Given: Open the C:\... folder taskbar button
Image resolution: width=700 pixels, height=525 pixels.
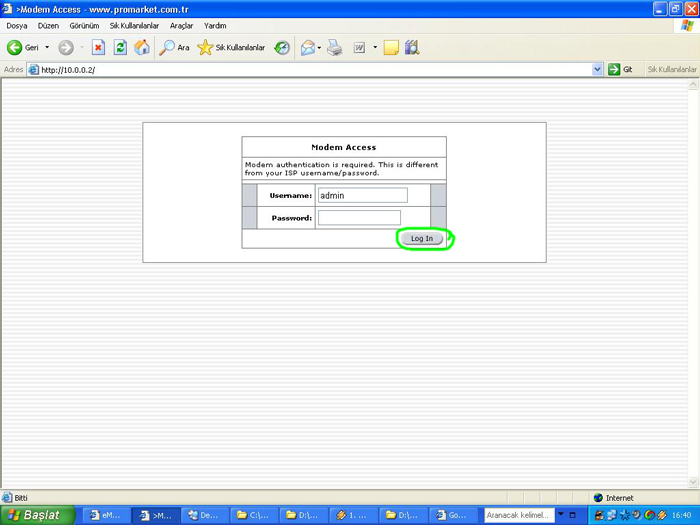Looking at the screenshot, I should coord(254,515).
